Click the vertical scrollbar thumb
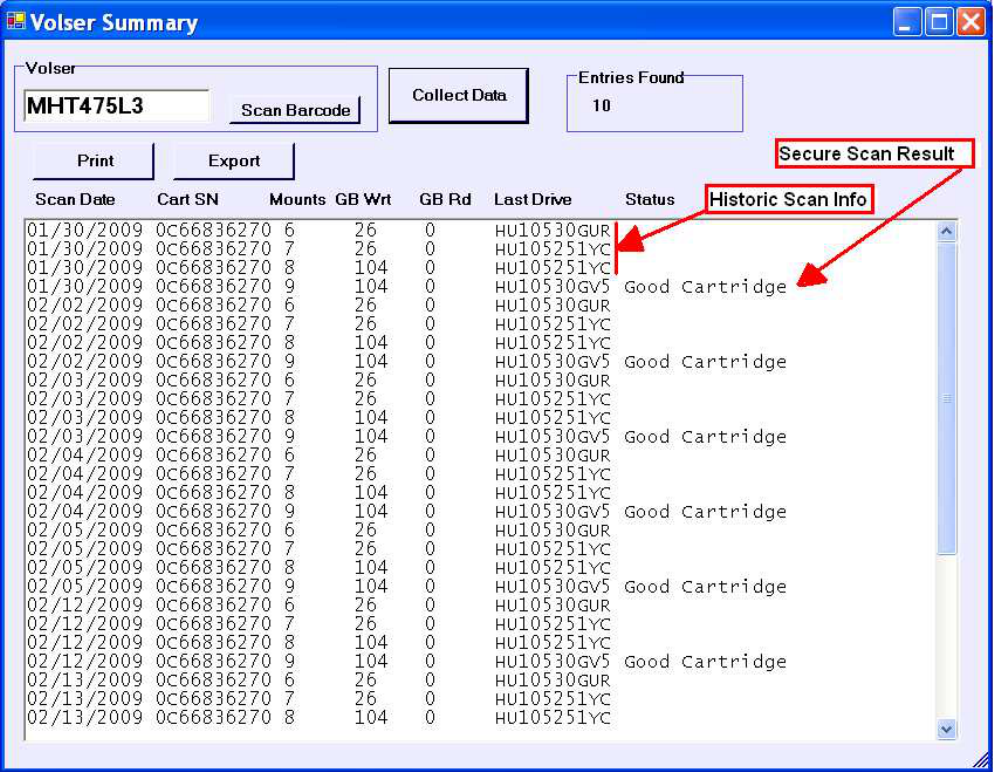Image resolution: width=994 pixels, height=772 pixels. (946, 398)
